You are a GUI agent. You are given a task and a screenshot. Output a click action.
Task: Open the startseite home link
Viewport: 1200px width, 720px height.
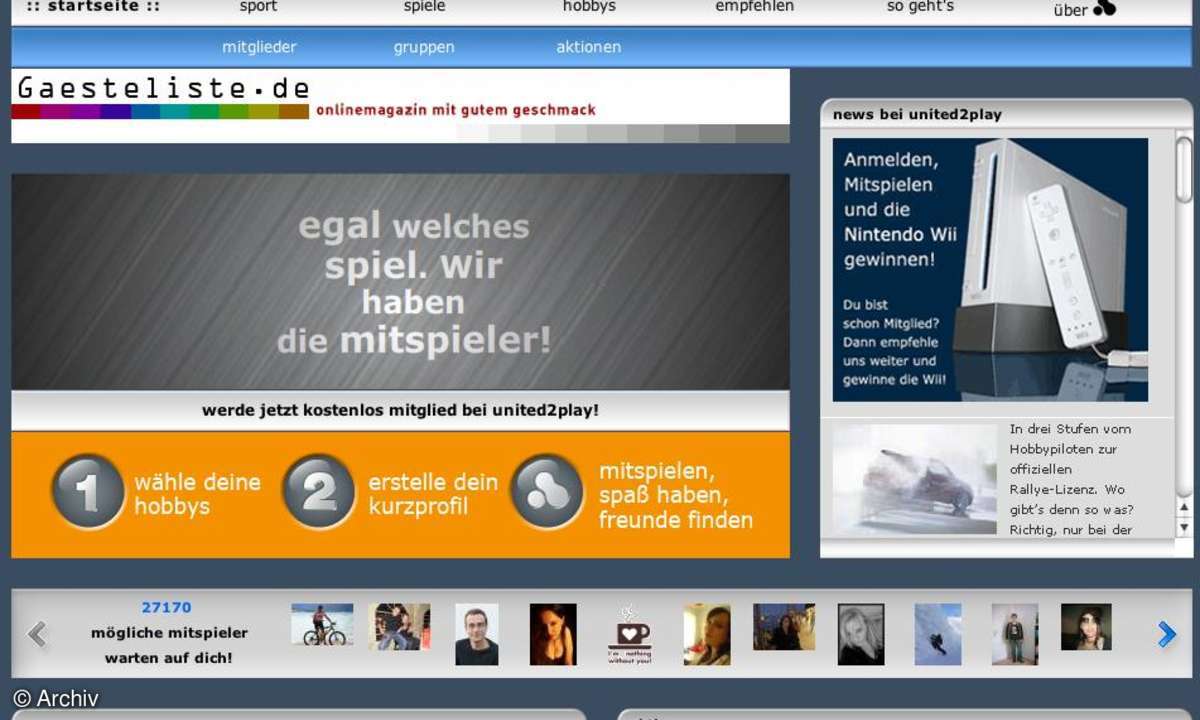(x=93, y=7)
